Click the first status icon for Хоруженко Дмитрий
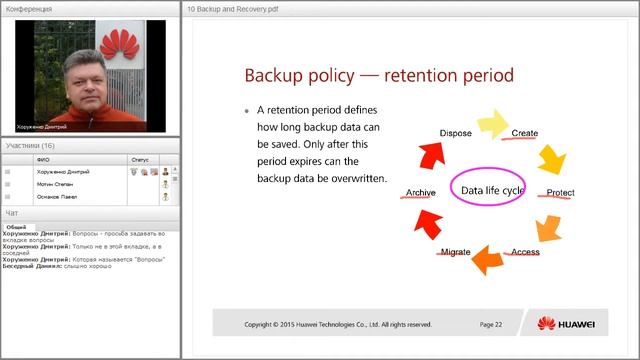Viewport: 640px width, 360px height. [x=134, y=172]
